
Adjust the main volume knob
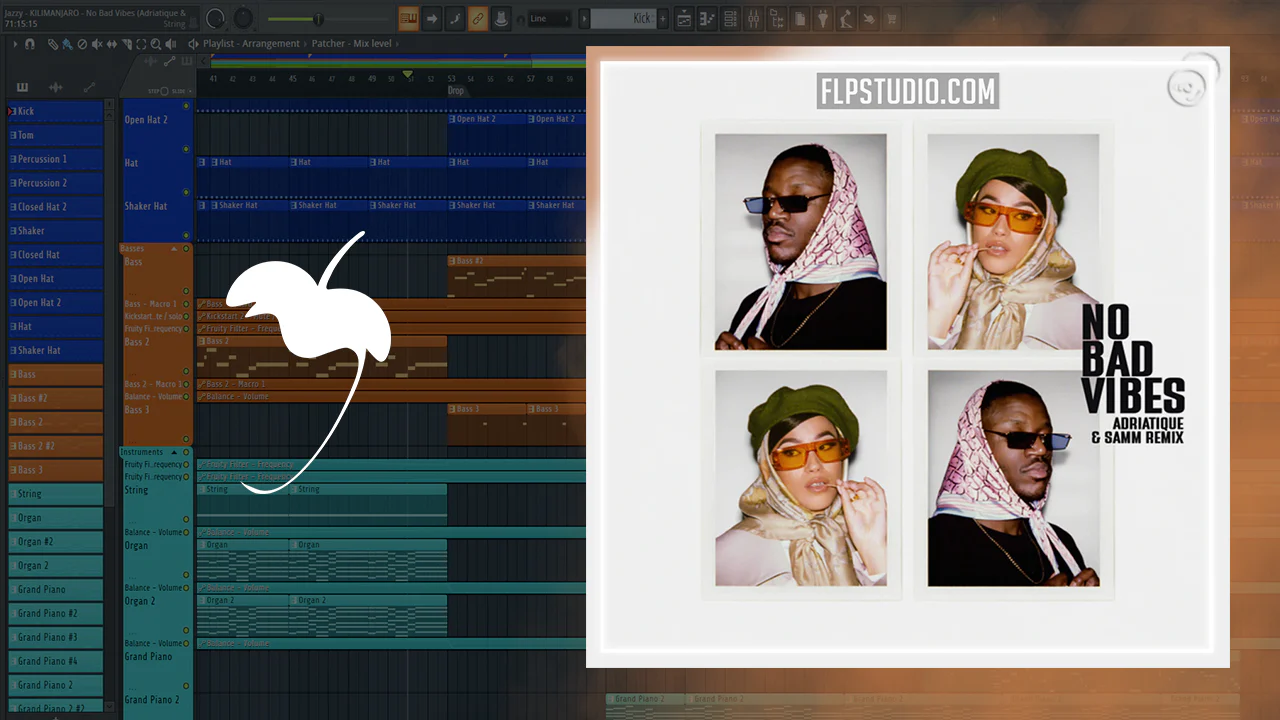point(215,18)
